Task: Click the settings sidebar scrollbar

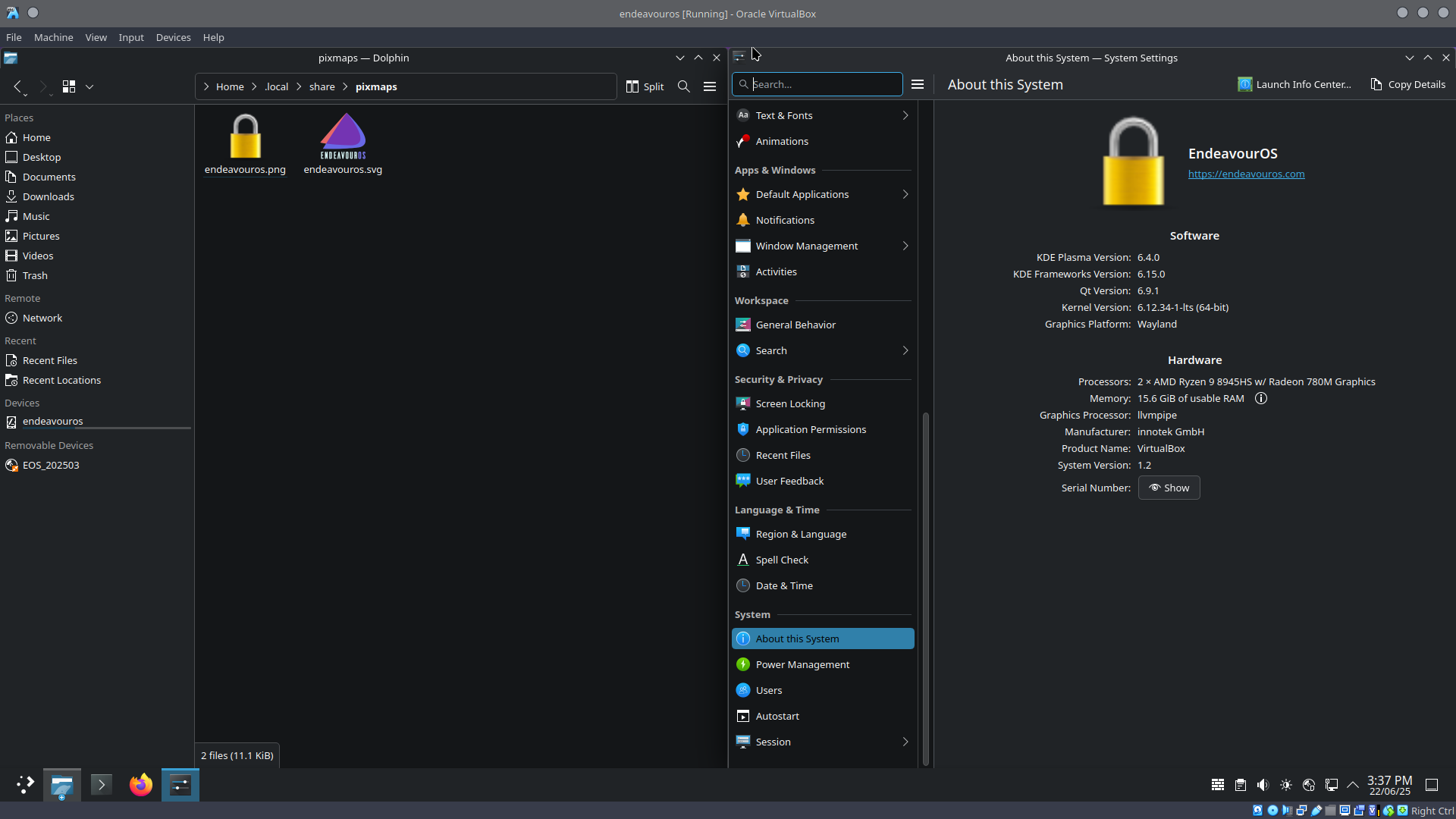Action: (925, 588)
